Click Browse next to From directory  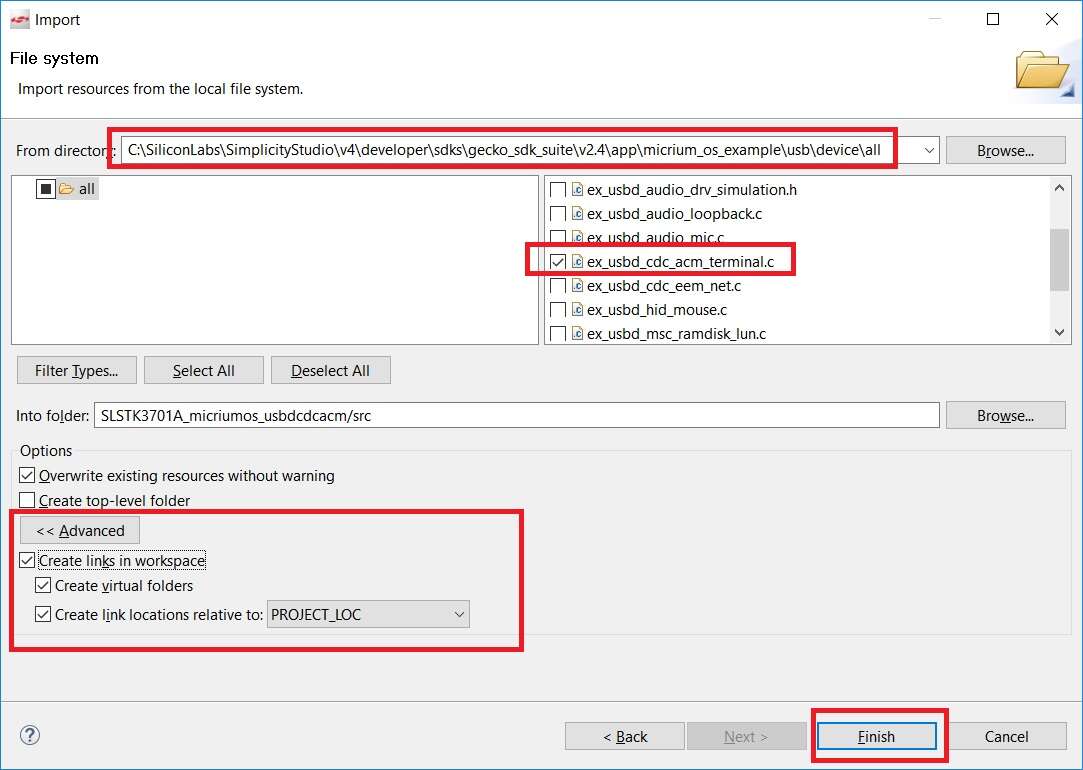[x=1006, y=151]
